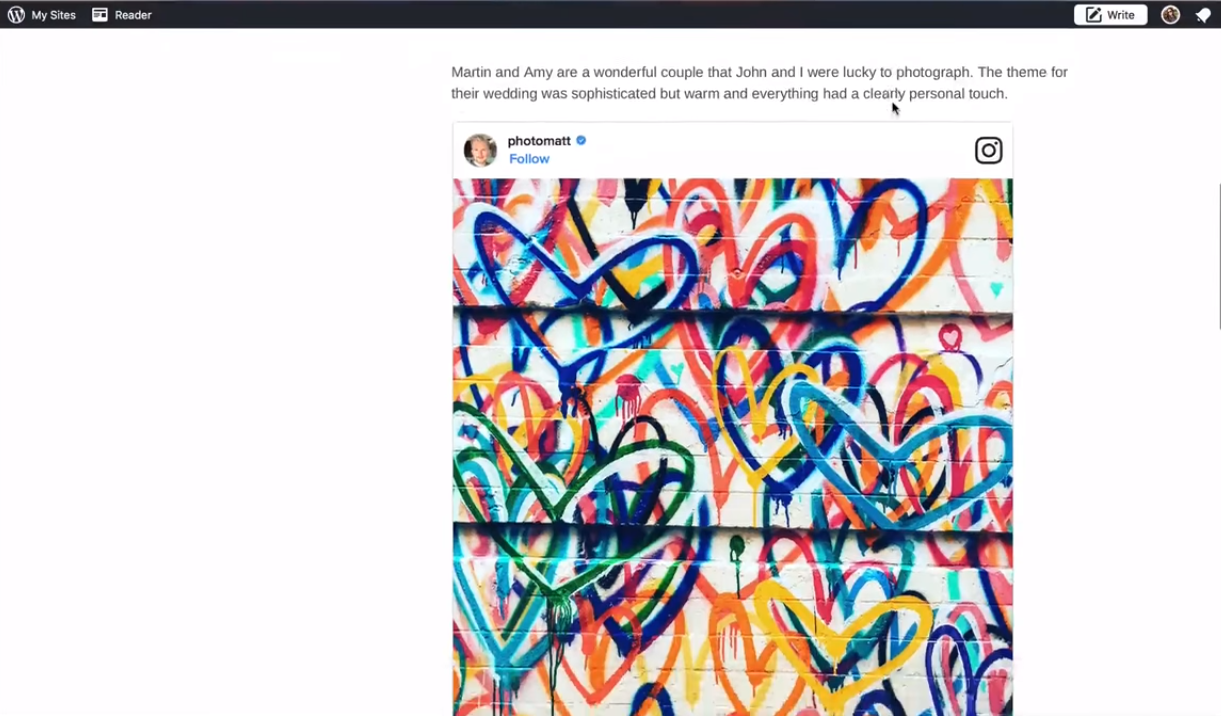Click the pencil icon in Write
This screenshot has height=716, width=1221.
[1093, 15]
